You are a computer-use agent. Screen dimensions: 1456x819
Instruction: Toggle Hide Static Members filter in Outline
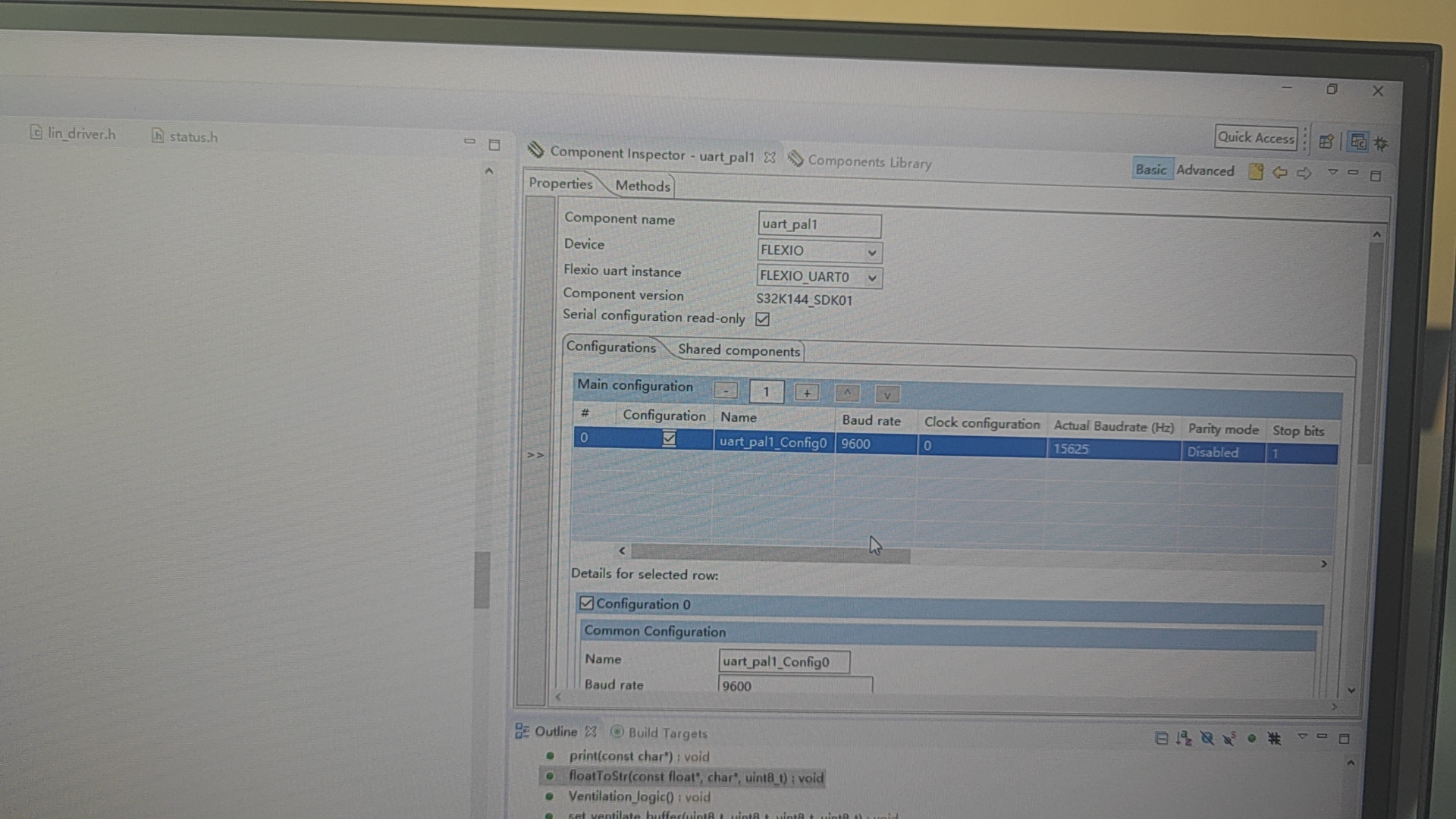tap(1228, 738)
